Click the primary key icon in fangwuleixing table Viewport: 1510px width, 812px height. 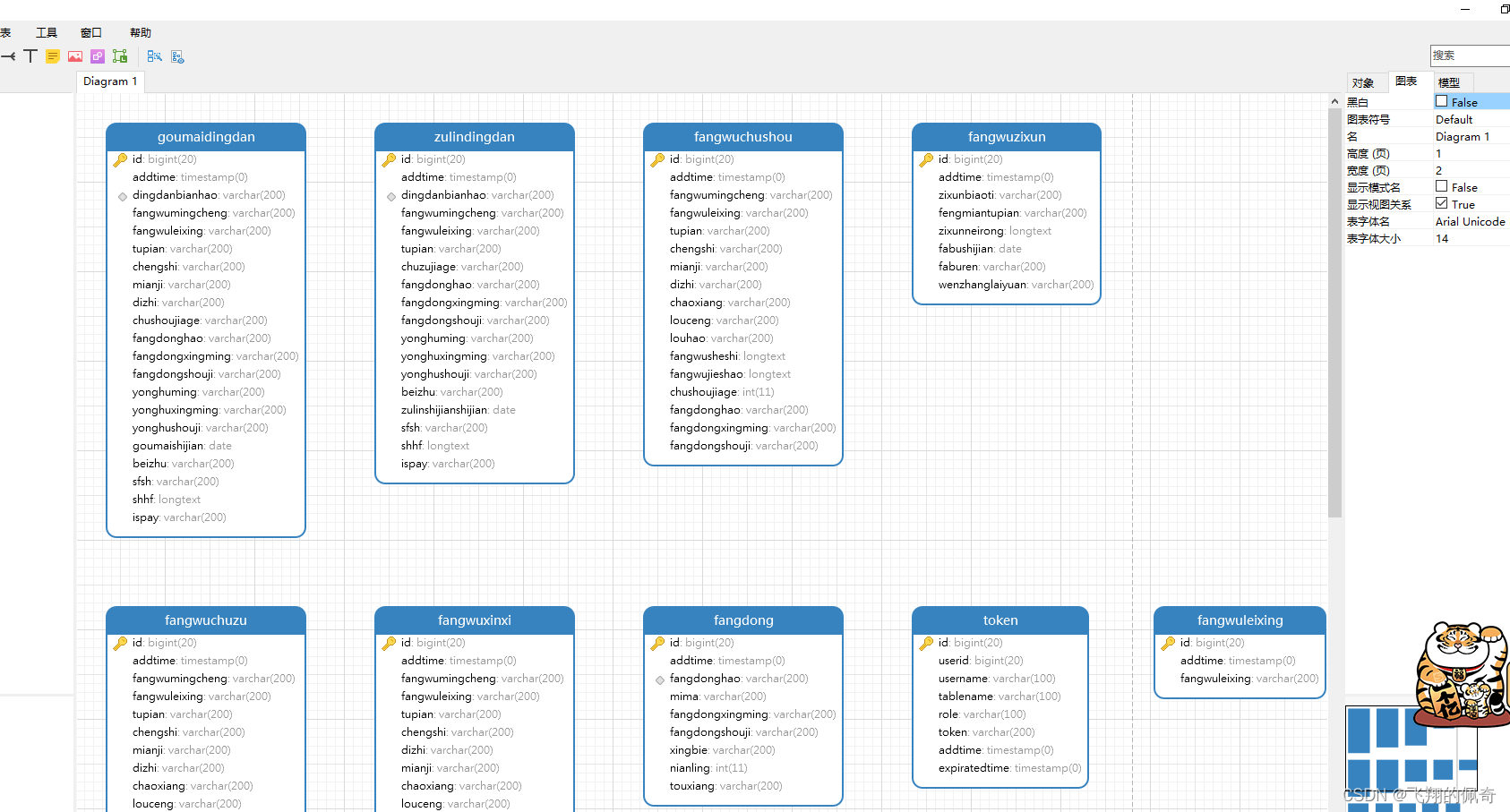1169,643
